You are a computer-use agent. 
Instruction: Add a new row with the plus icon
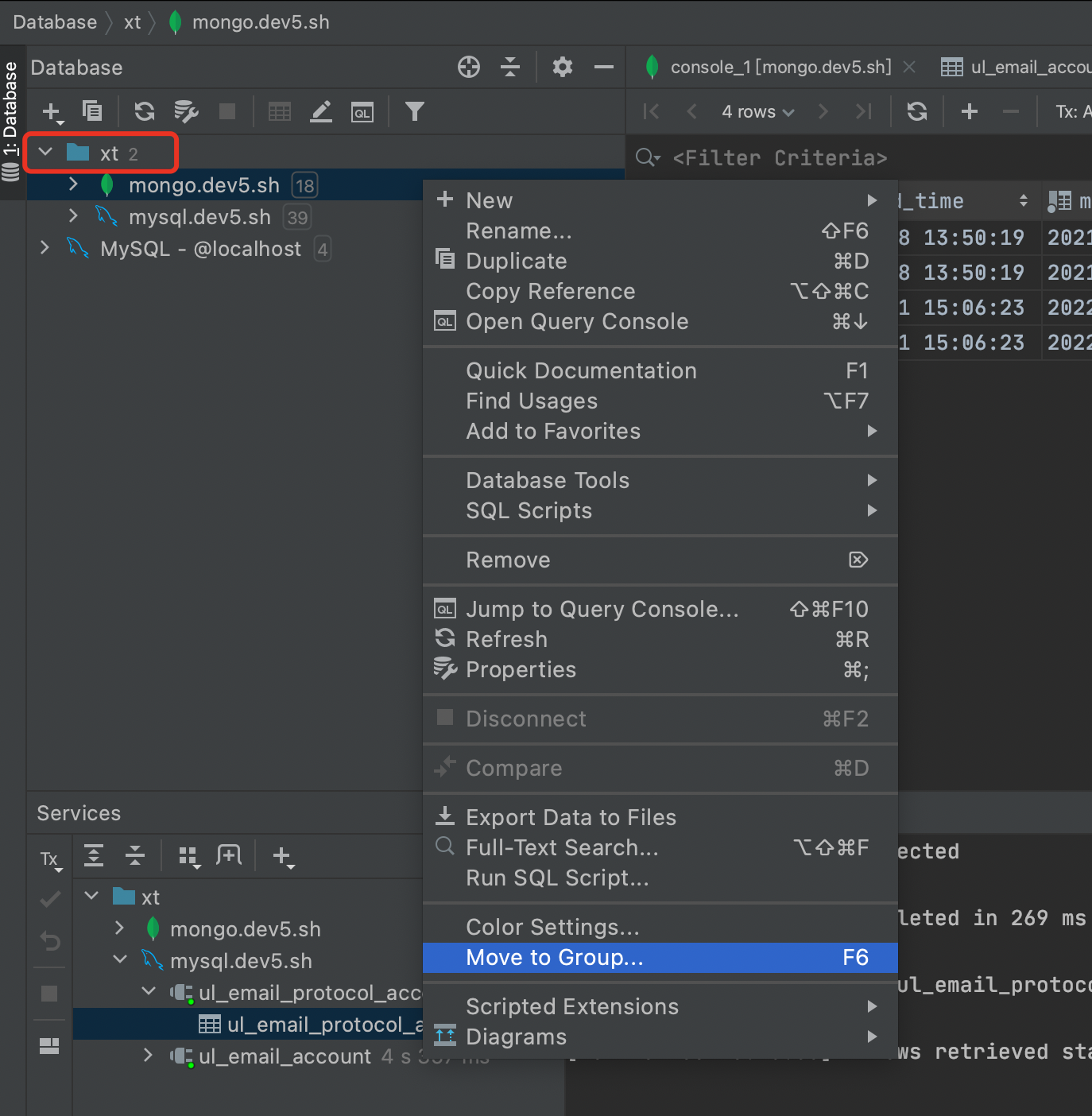point(969,111)
